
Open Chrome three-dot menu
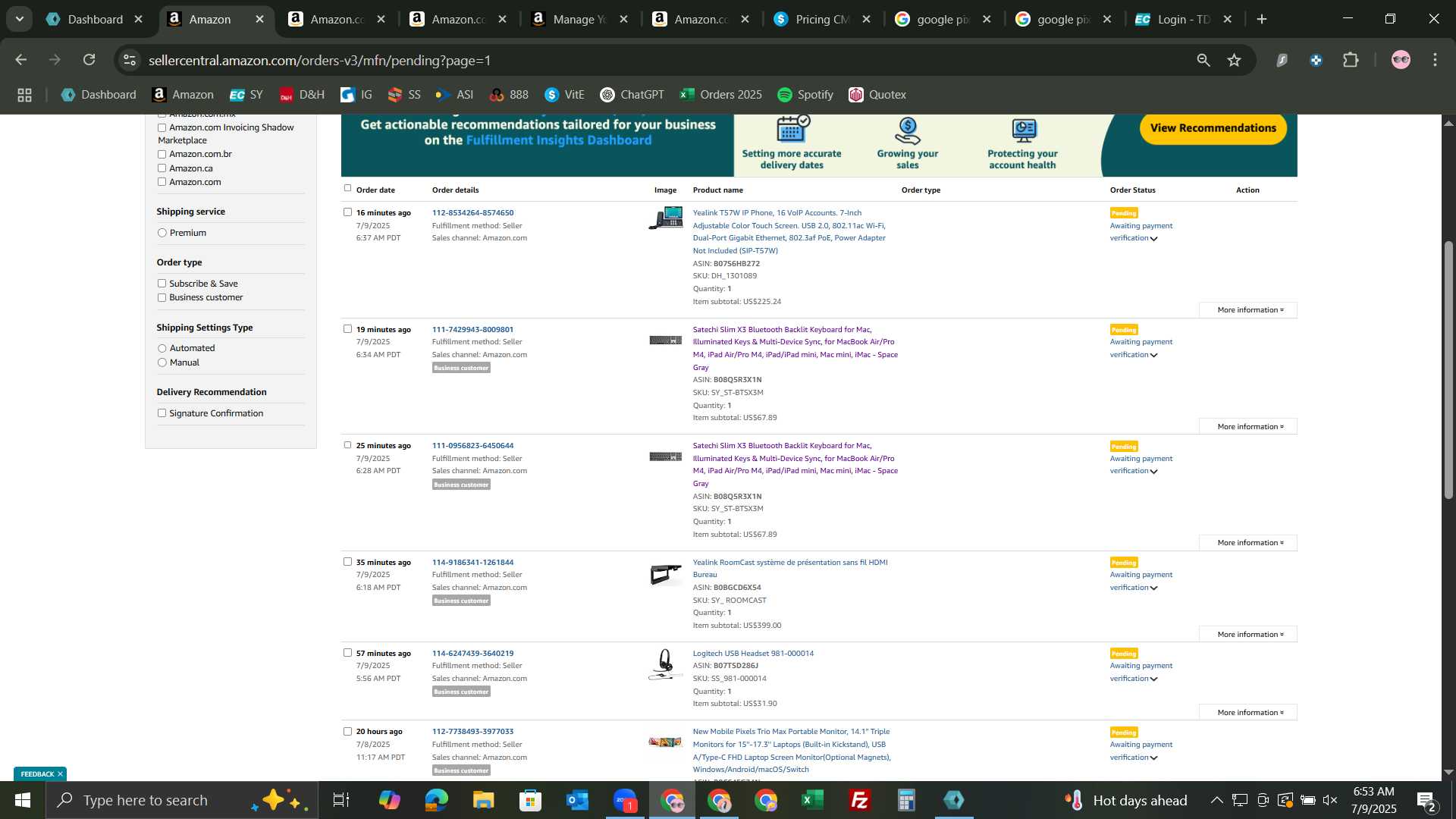tap(1436, 60)
